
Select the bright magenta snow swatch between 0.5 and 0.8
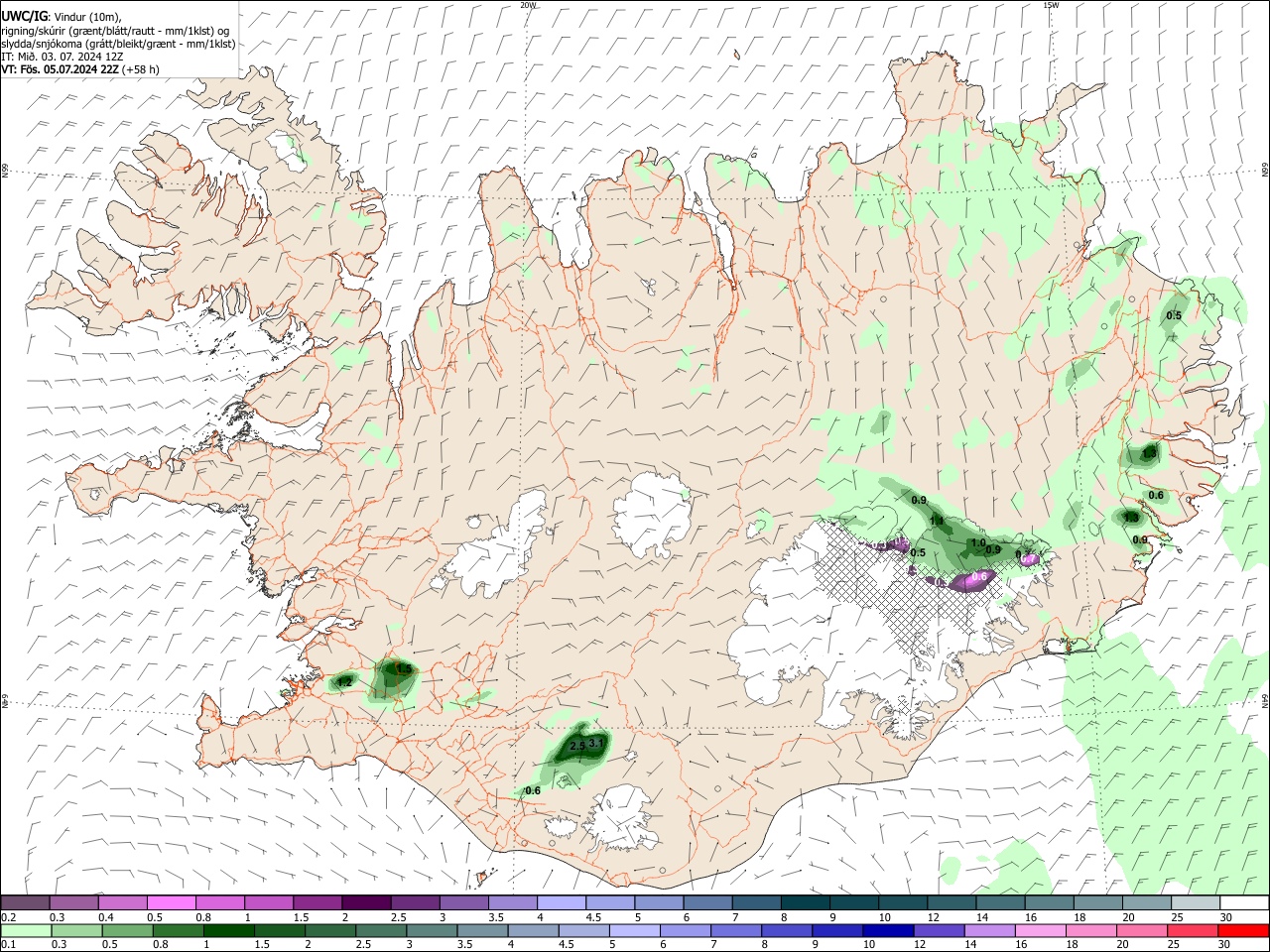click(171, 903)
